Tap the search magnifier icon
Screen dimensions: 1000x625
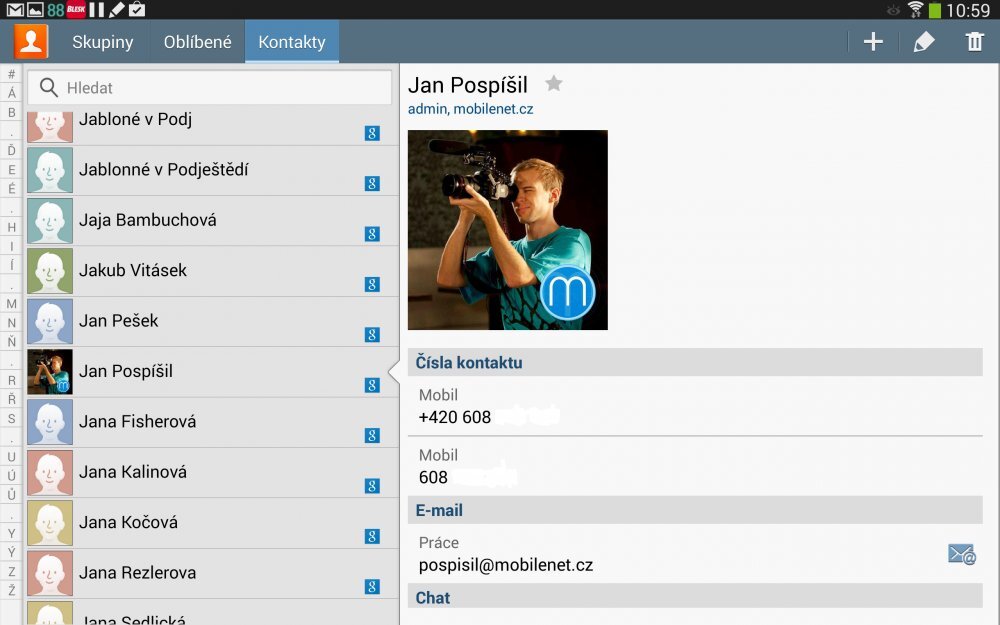tap(48, 88)
